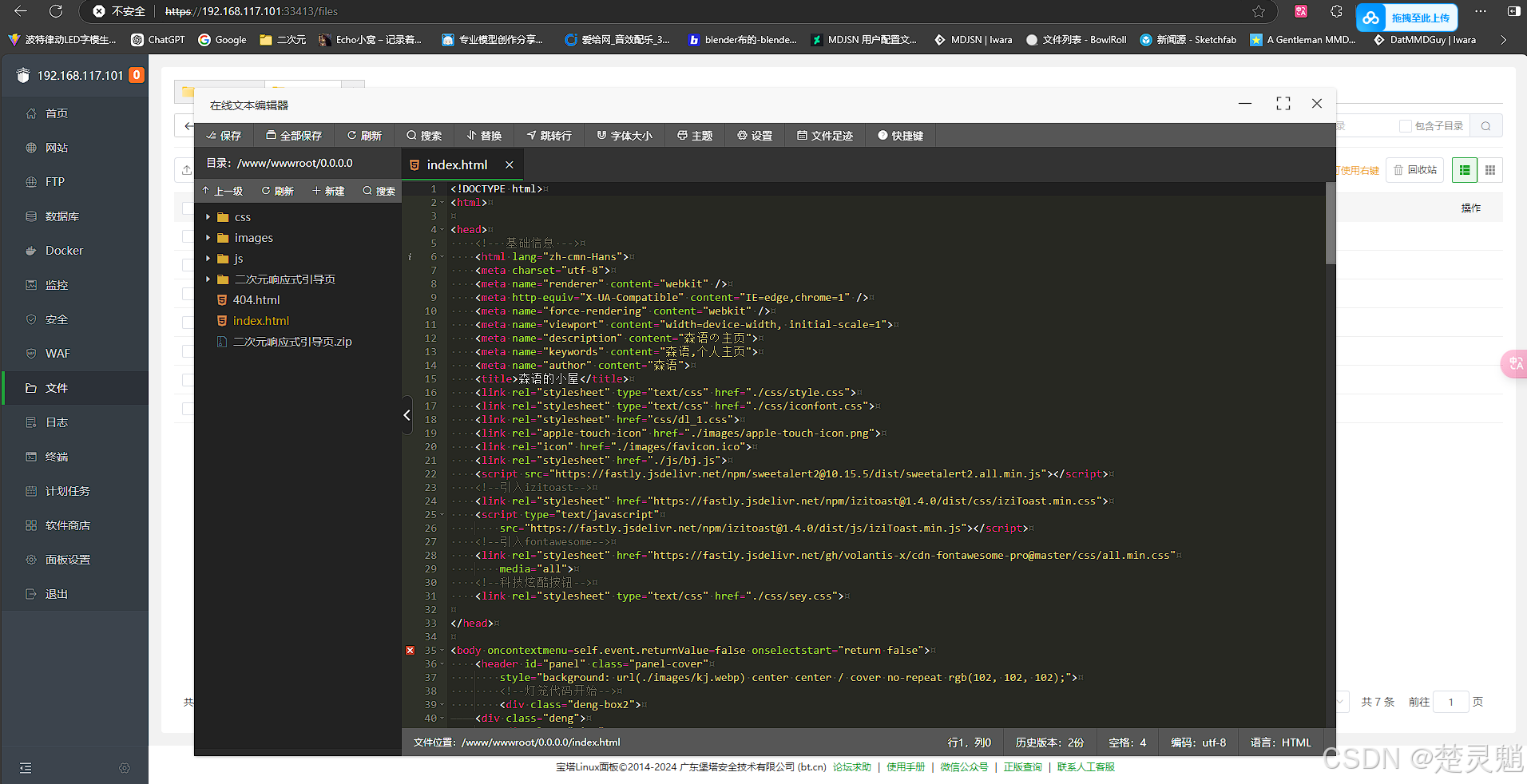Image resolution: width=1527 pixels, height=784 pixels.
Task: Switch to the index.html tab
Action: pos(457,164)
